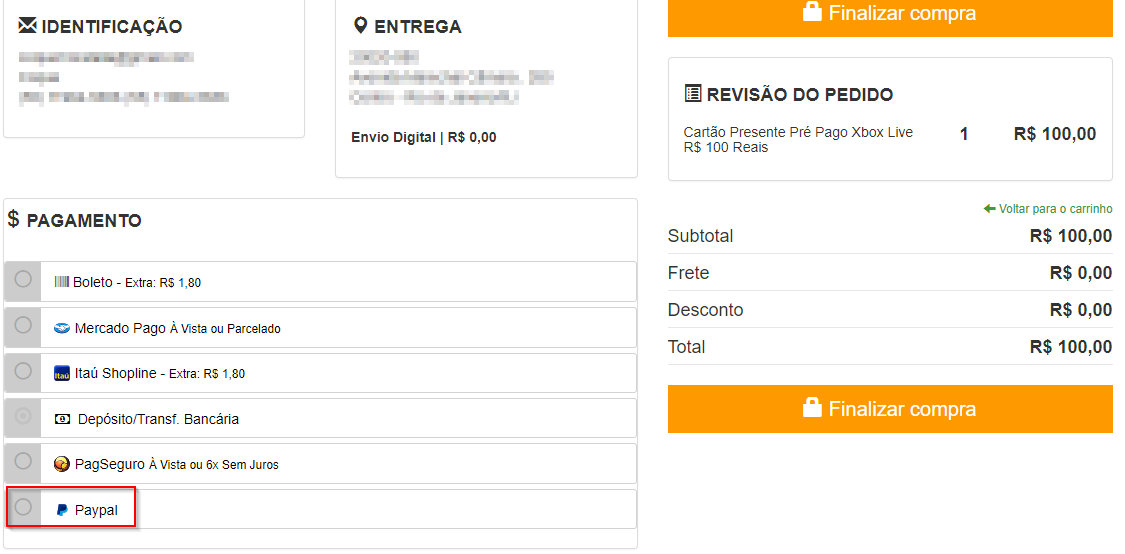The height and width of the screenshot is (554, 1125).
Task: Click the PayPal logo icon
Action: (x=62, y=510)
